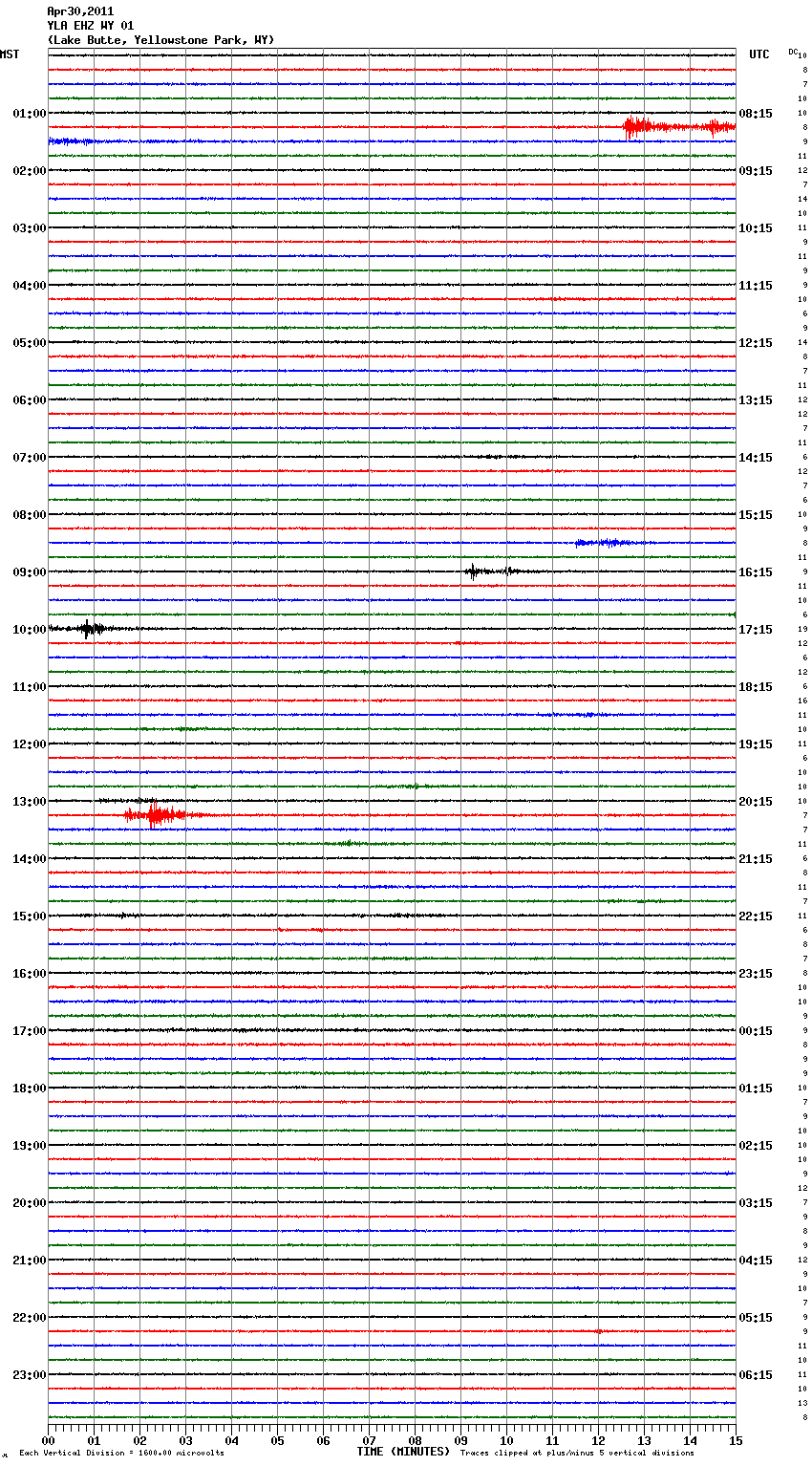Click the DC column header

(x=793, y=52)
